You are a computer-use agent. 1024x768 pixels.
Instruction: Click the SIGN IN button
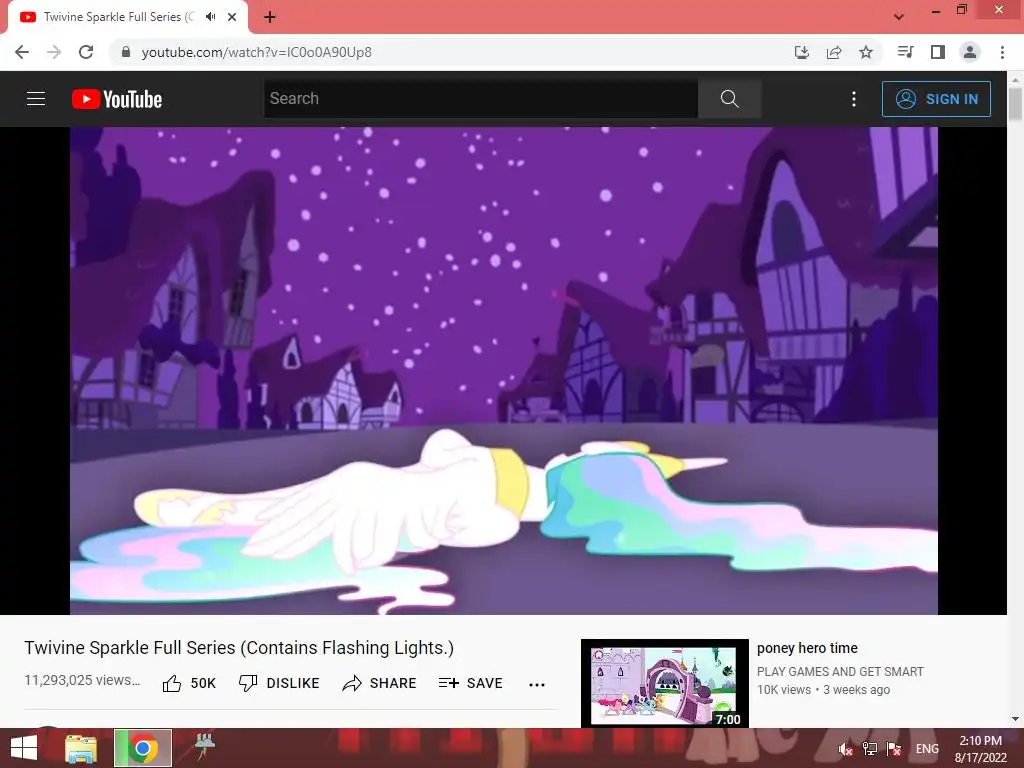(936, 99)
